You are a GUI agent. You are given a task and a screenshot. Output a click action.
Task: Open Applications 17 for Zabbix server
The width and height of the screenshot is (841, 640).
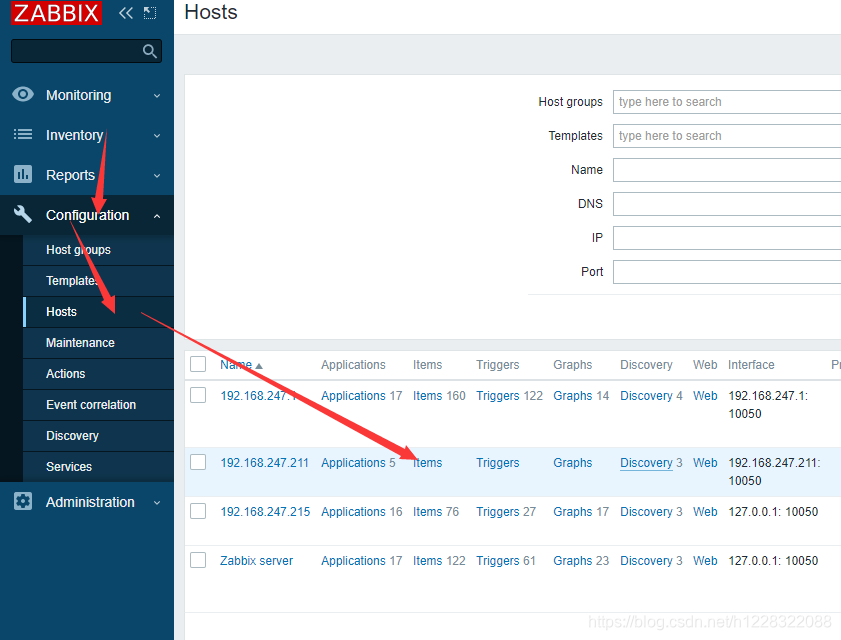pyautogui.click(x=353, y=561)
